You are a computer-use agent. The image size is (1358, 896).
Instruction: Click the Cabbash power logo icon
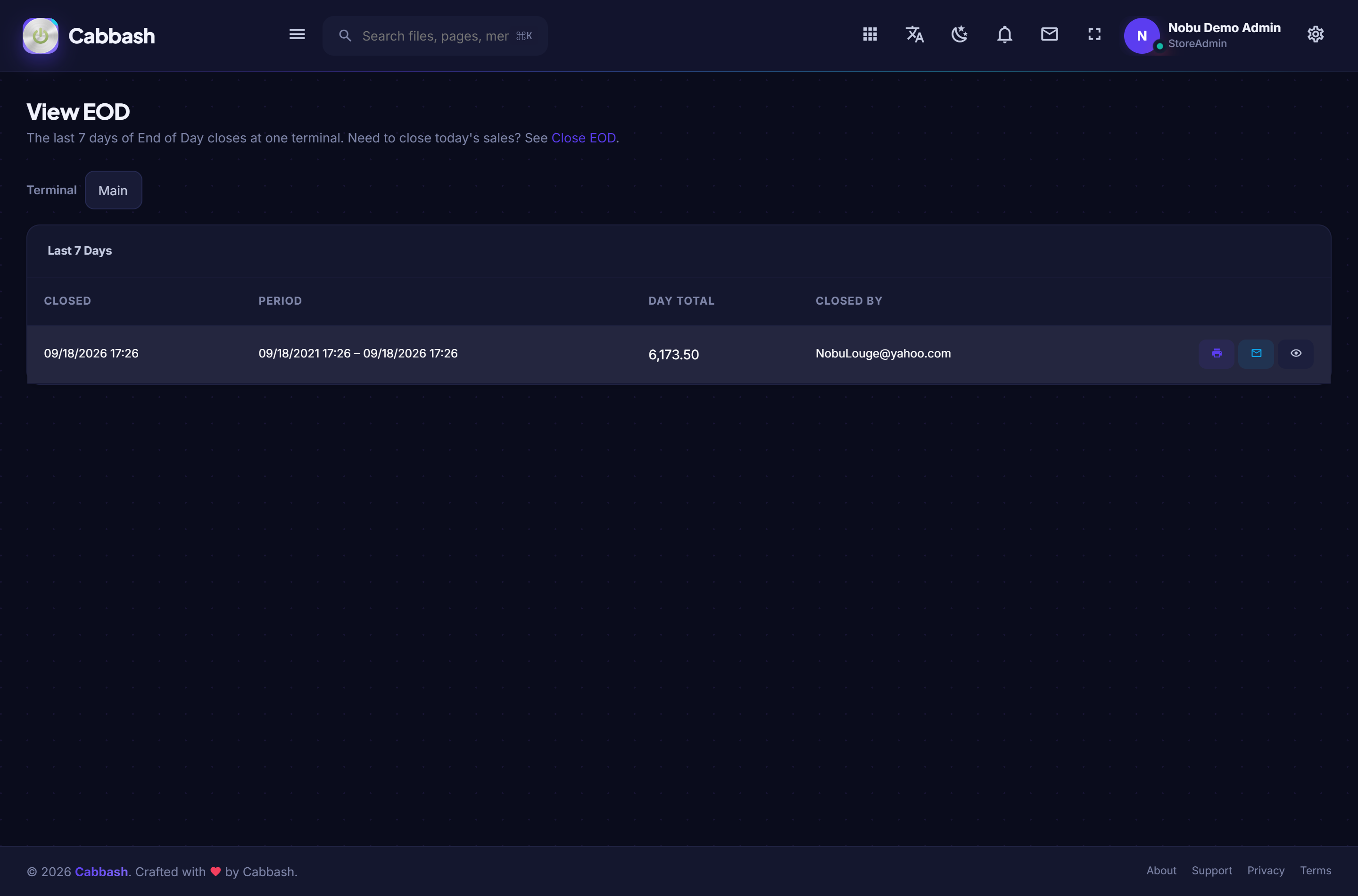40,35
